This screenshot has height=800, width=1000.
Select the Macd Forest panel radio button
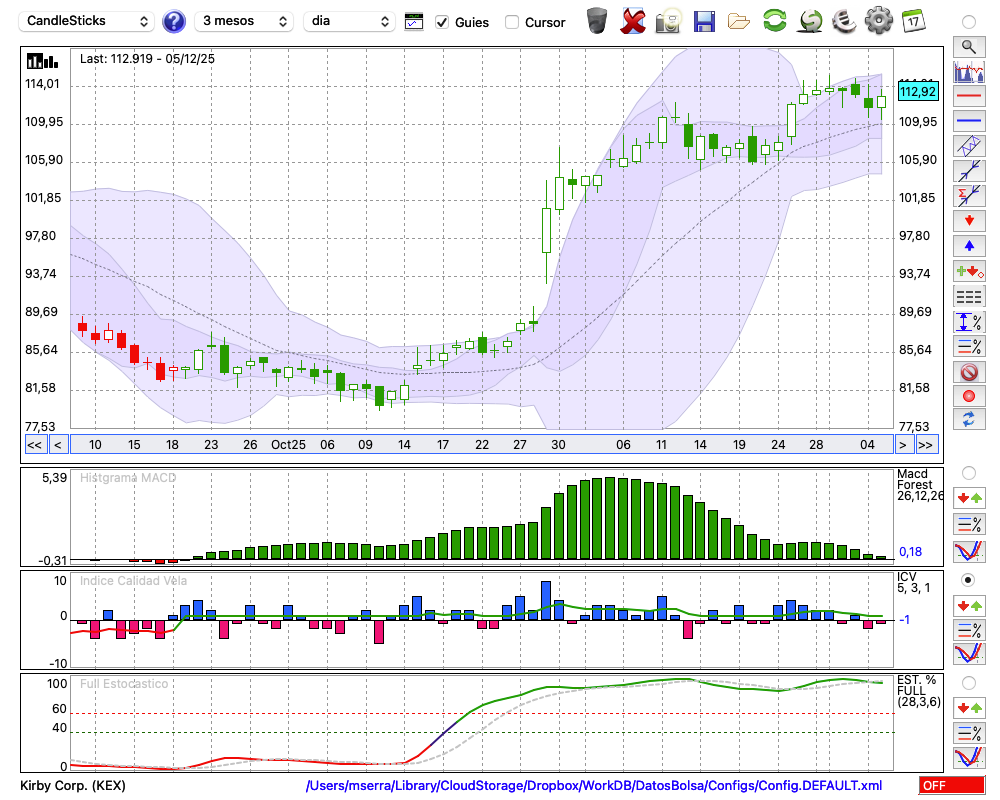[968, 472]
